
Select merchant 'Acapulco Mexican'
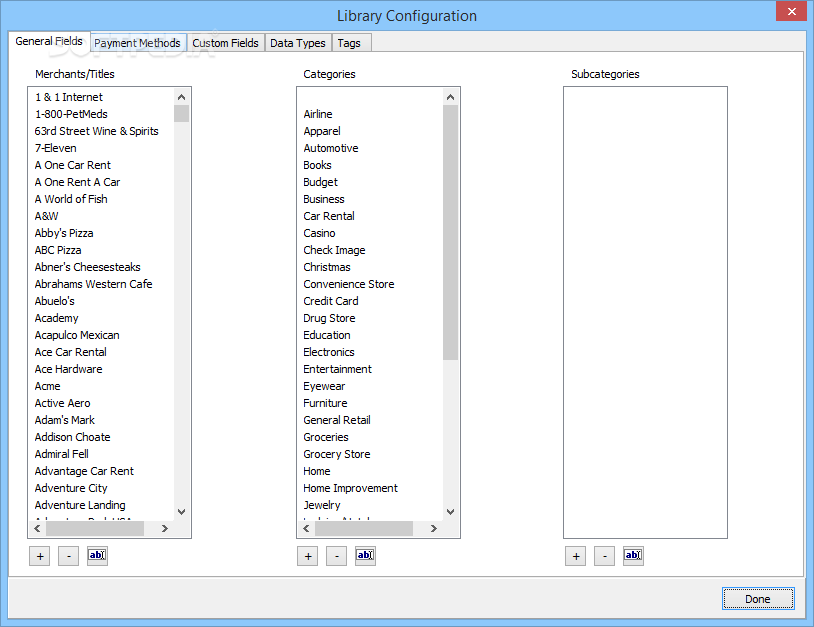click(x=77, y=335)
